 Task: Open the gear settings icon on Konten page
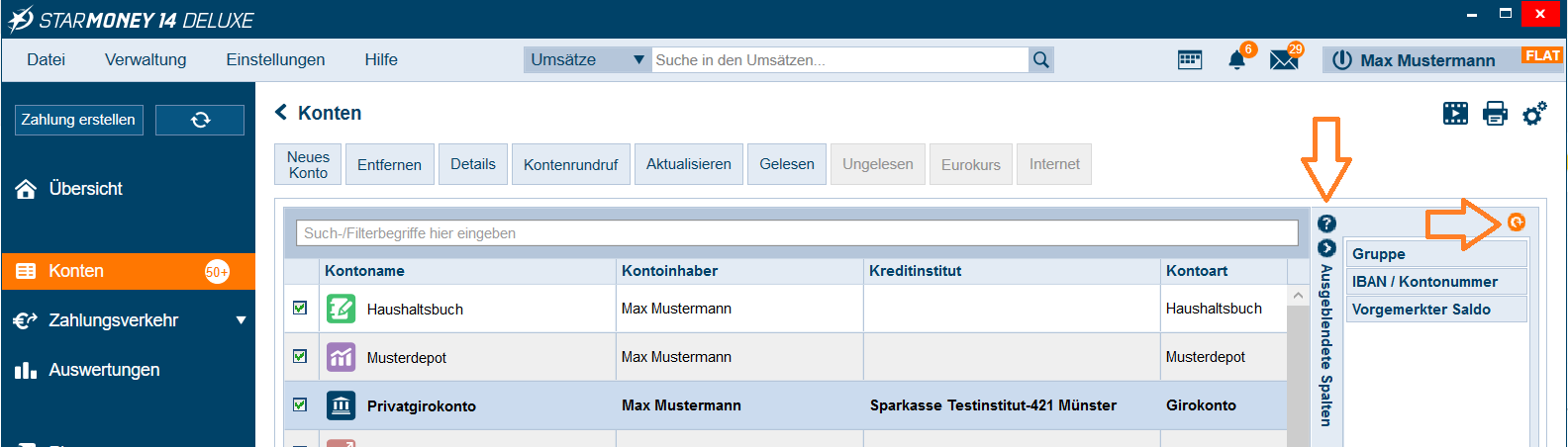point(1534,113)
